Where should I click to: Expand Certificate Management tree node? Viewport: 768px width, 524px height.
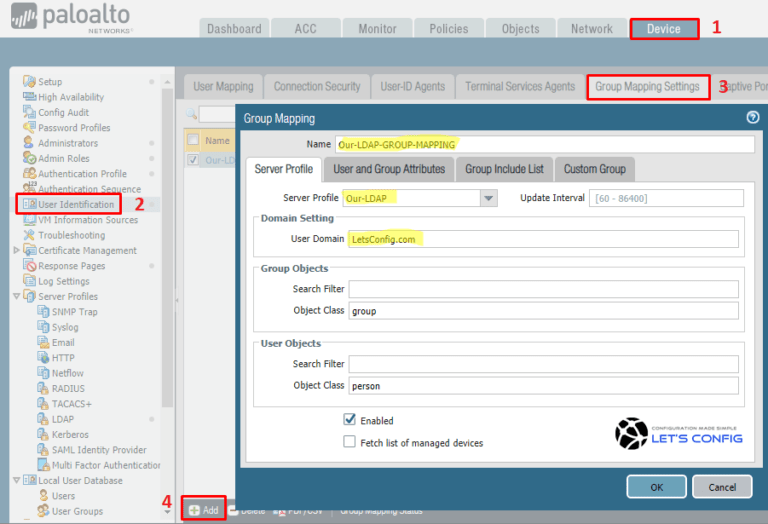(17, 250)
